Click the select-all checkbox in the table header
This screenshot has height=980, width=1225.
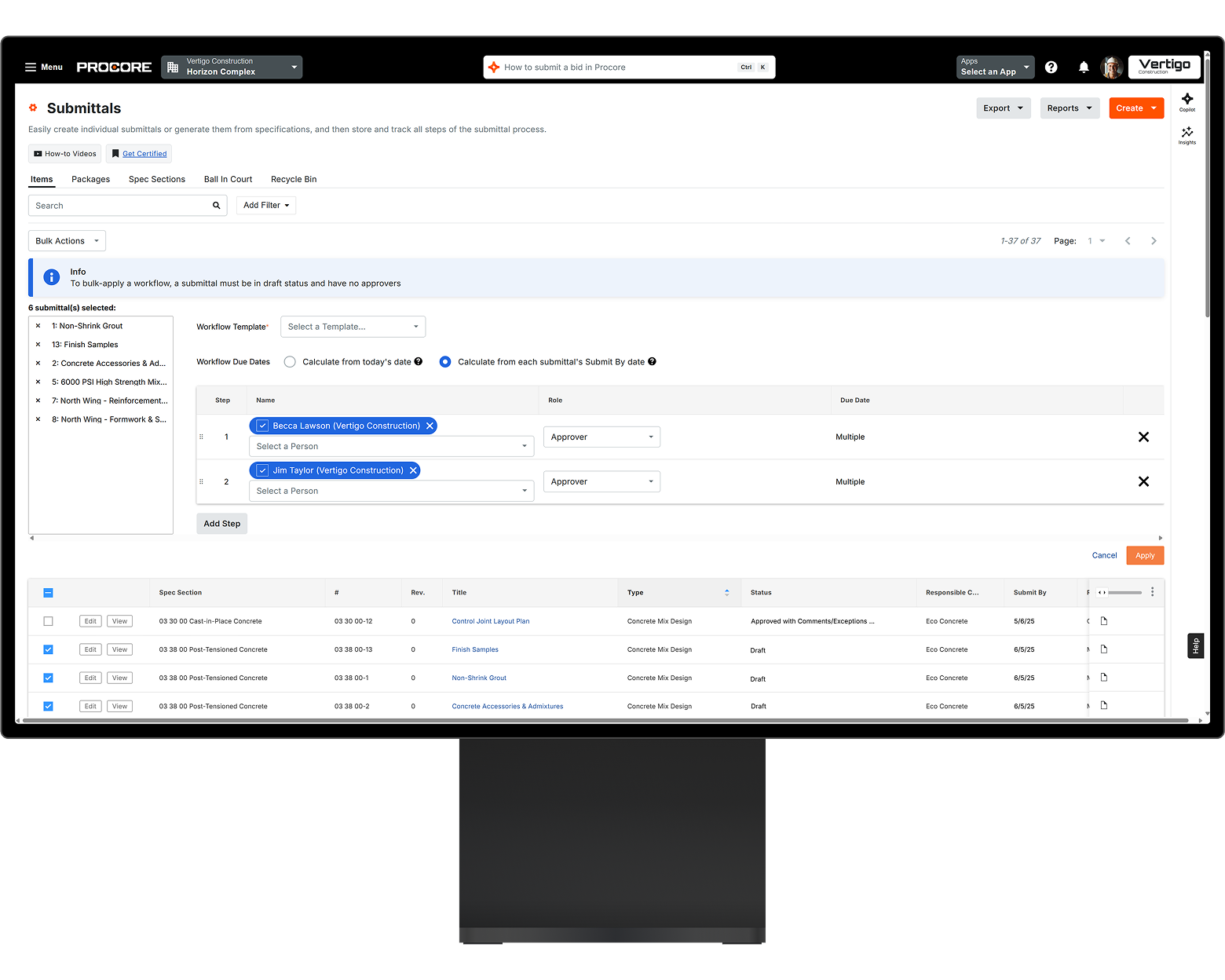[x=48, y=592]
